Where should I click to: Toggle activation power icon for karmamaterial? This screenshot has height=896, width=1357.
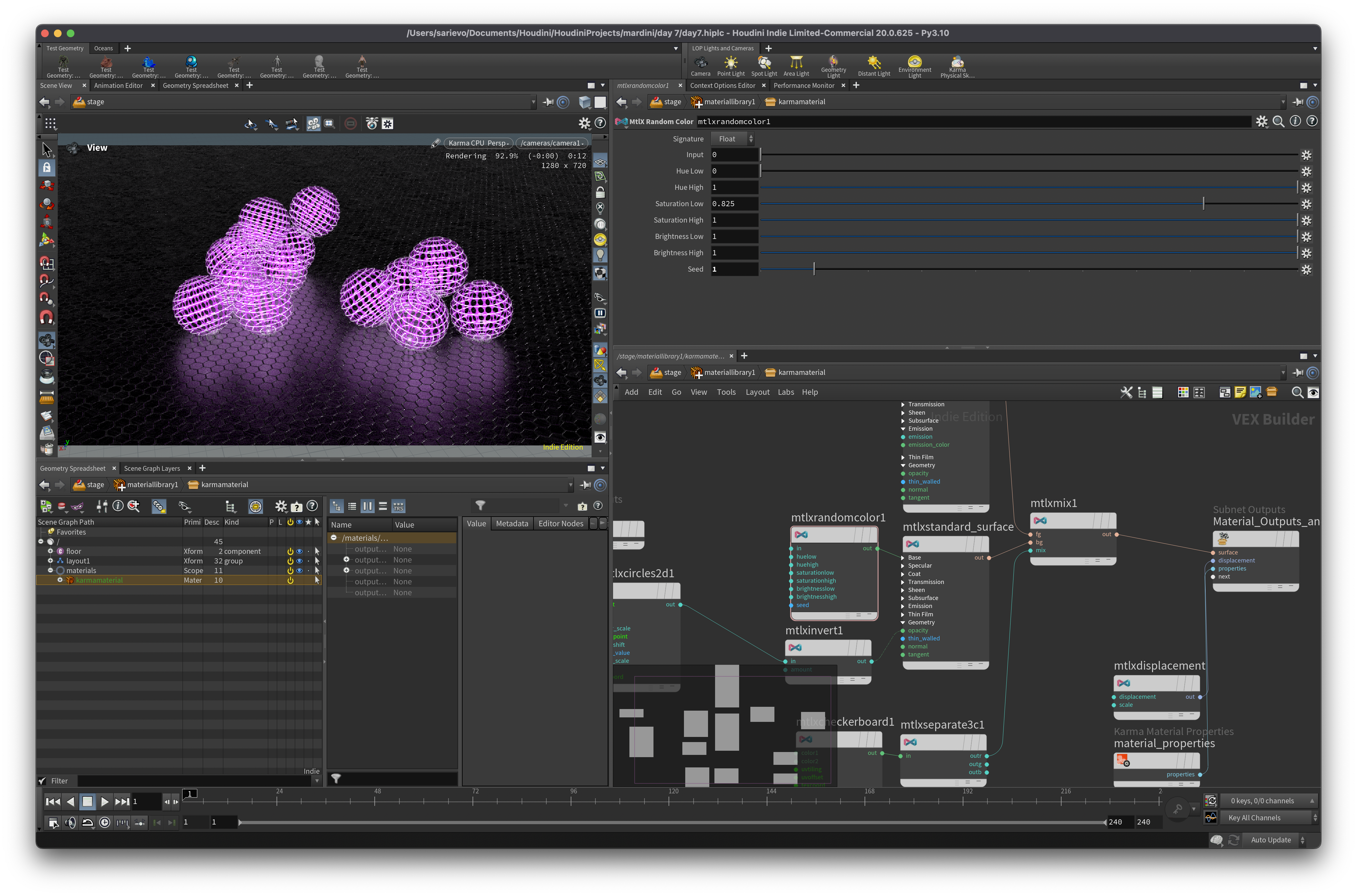(x=290, y=580)
